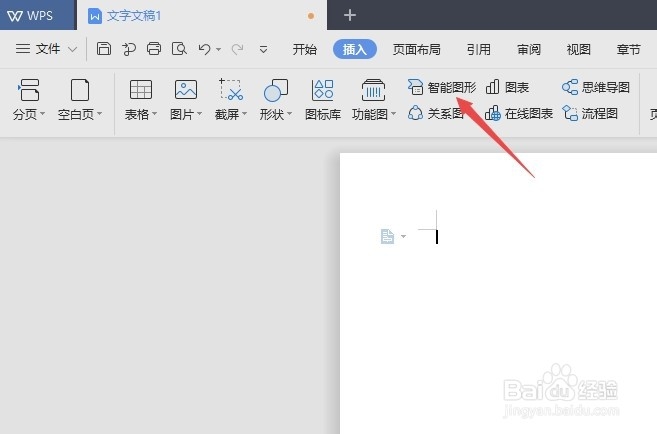Insert a 关系图 relationship diagram

point(435,114)
